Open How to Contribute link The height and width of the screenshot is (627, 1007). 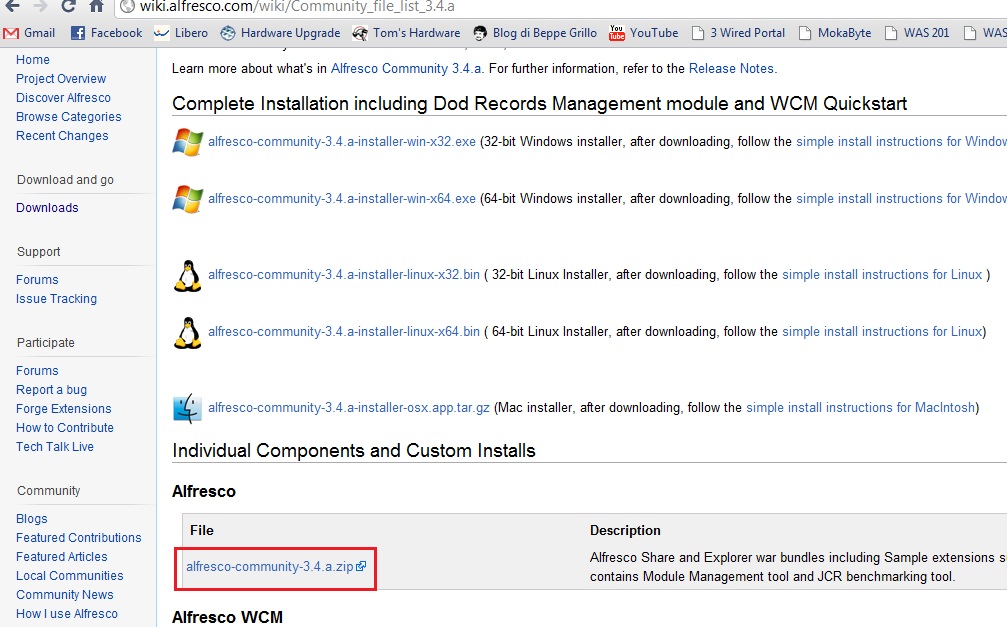tap(65, 427)
